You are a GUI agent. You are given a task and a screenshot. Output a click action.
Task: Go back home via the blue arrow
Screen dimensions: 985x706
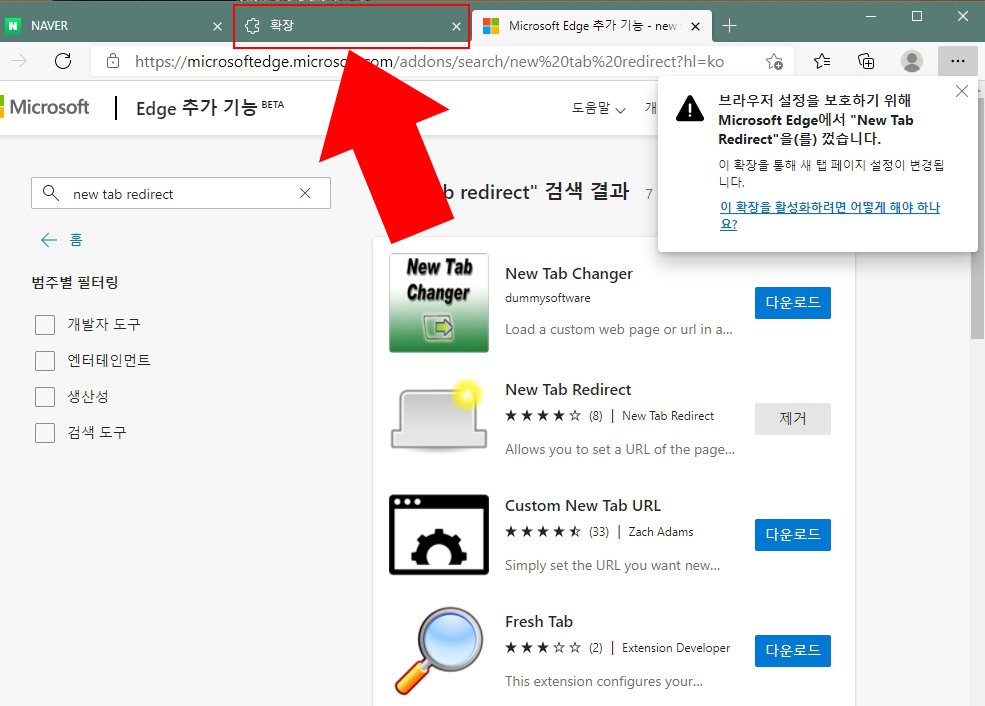[49, 239]
